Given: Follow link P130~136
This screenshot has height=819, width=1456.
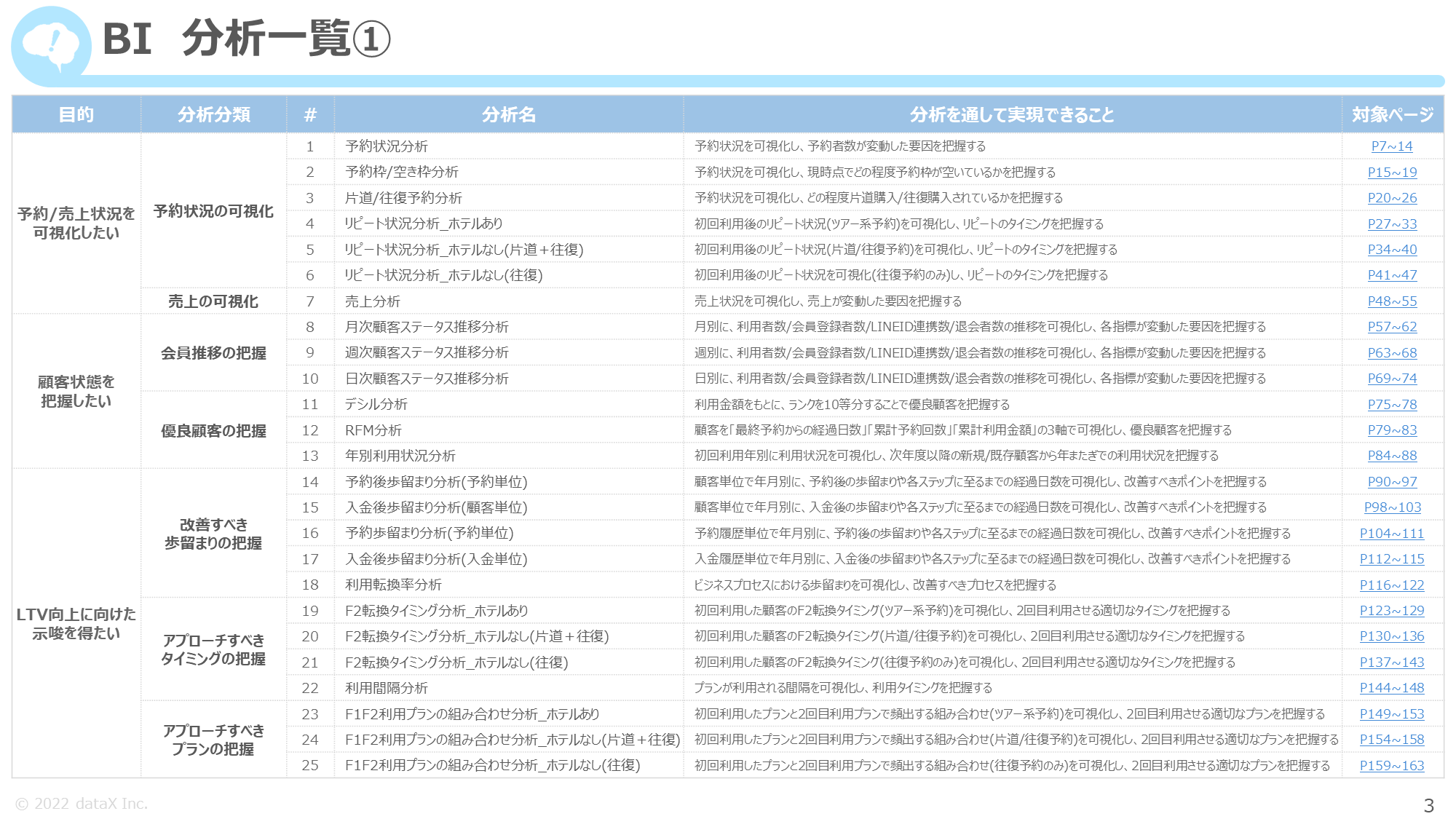Looking at the screenshot, I should click(x=1392, y=636).
